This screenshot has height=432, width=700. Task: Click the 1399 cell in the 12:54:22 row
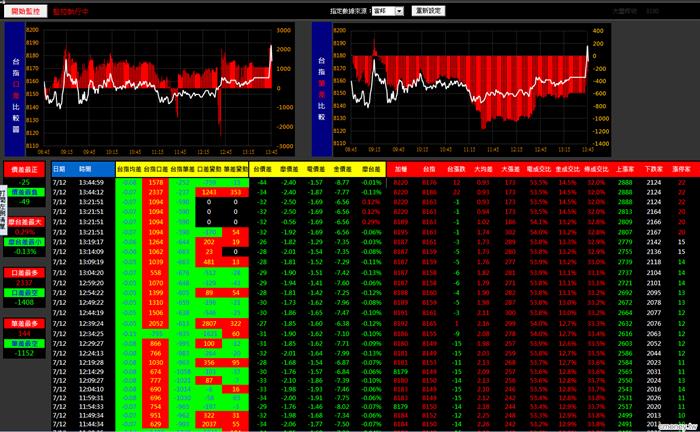point(156,293)
